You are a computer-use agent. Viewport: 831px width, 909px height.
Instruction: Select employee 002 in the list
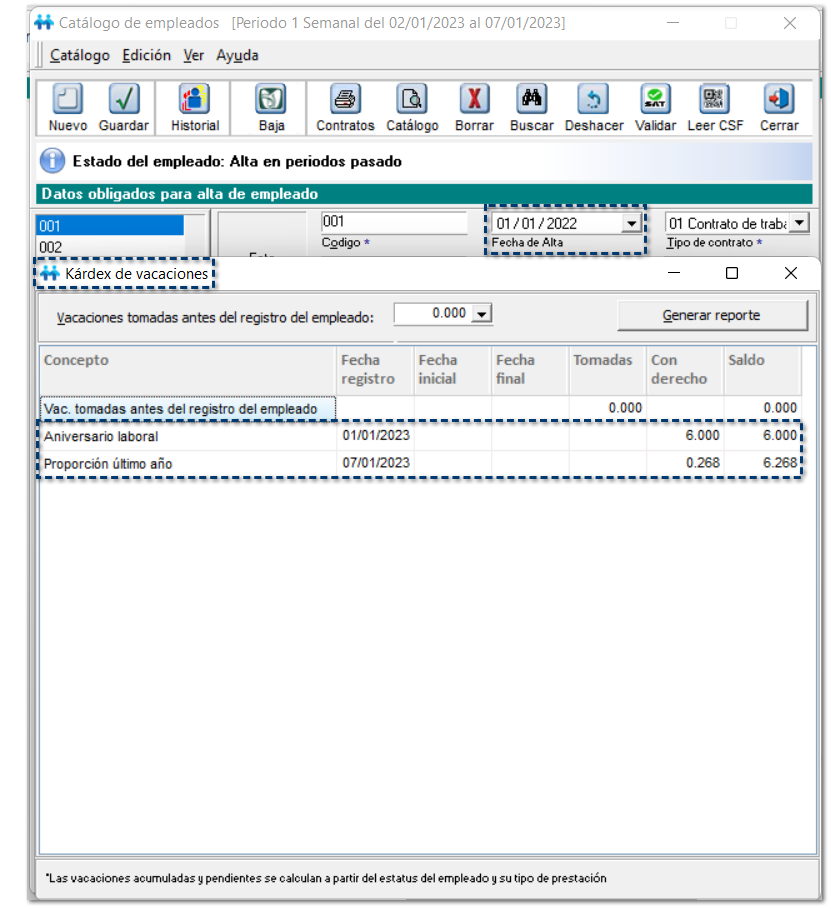point(110,247)
